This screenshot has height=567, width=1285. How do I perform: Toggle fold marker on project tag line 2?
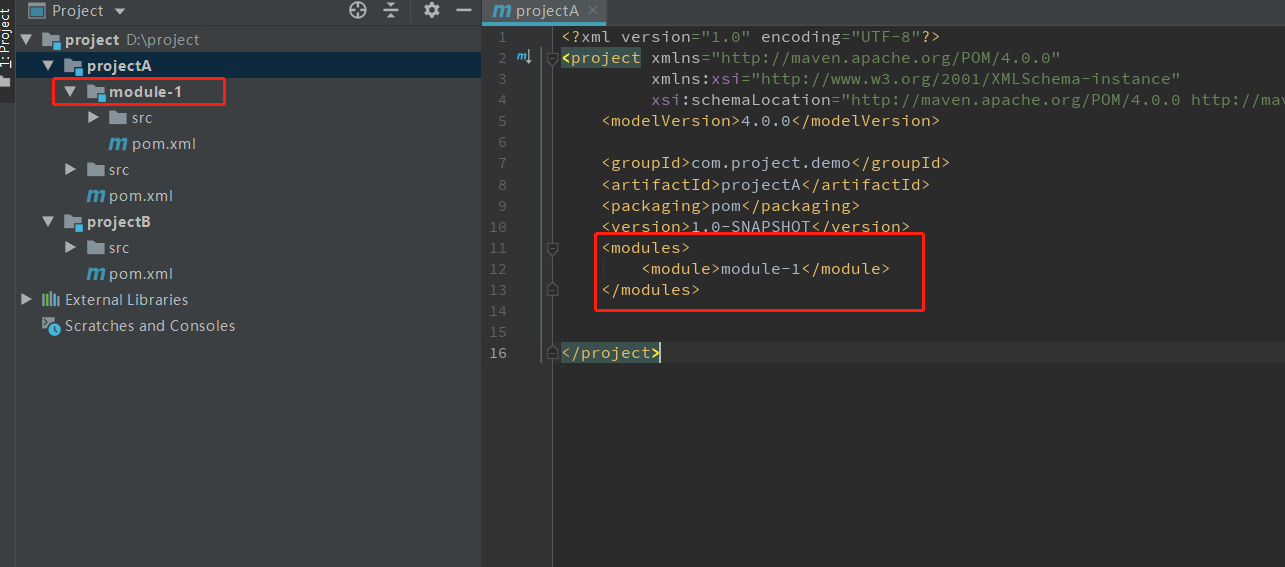(x=552, y=58)
